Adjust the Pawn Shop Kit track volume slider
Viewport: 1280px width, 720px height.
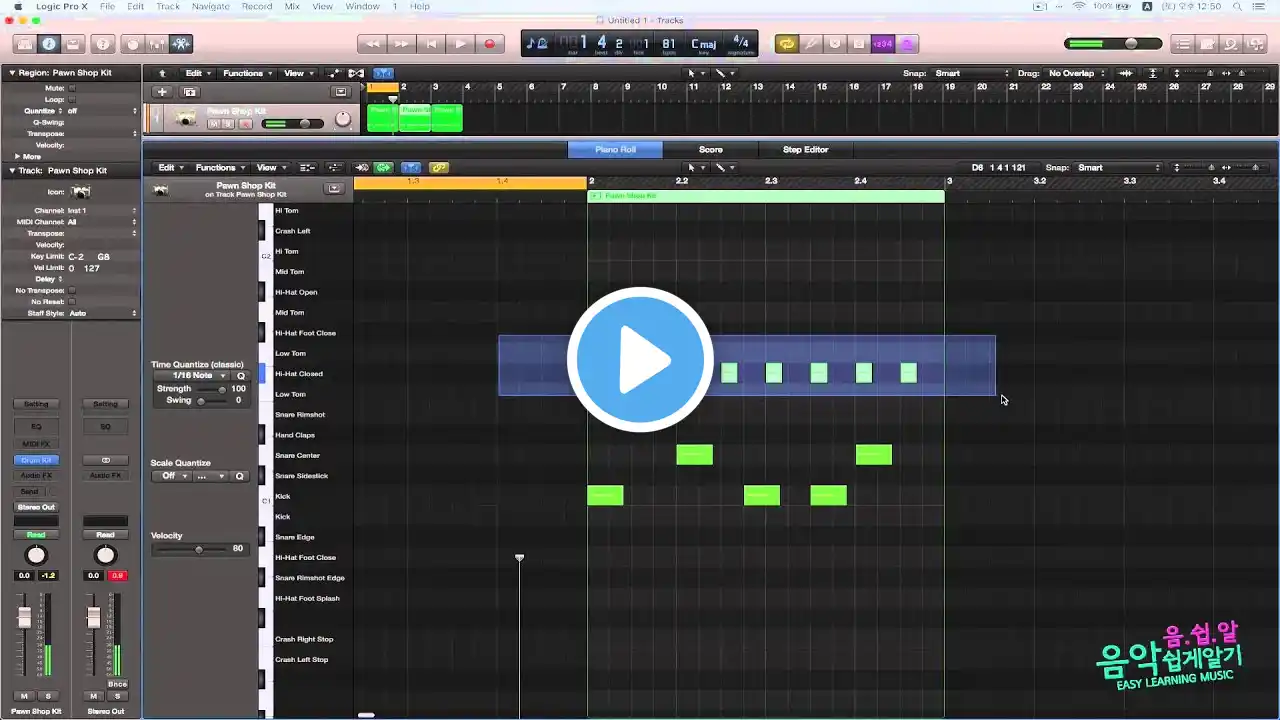(291, 124)
